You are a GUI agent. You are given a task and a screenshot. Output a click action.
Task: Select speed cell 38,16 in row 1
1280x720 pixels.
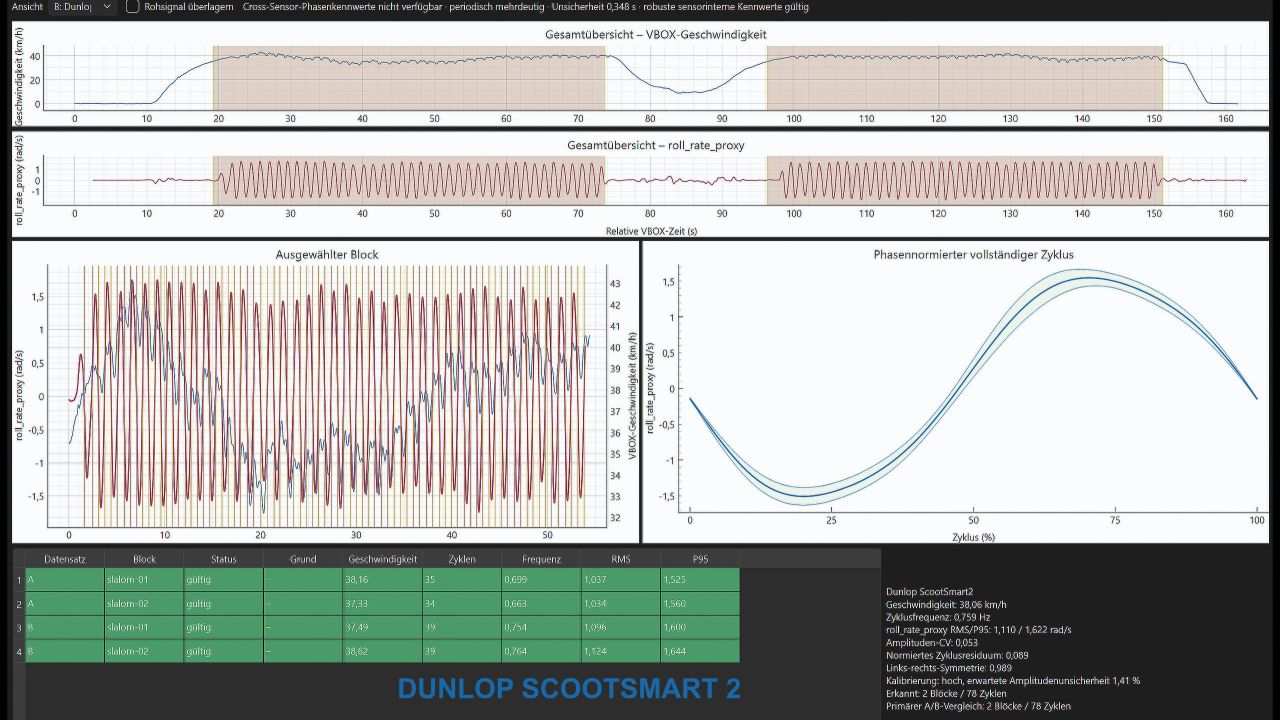pyautogui.click(x=382, y=580)
